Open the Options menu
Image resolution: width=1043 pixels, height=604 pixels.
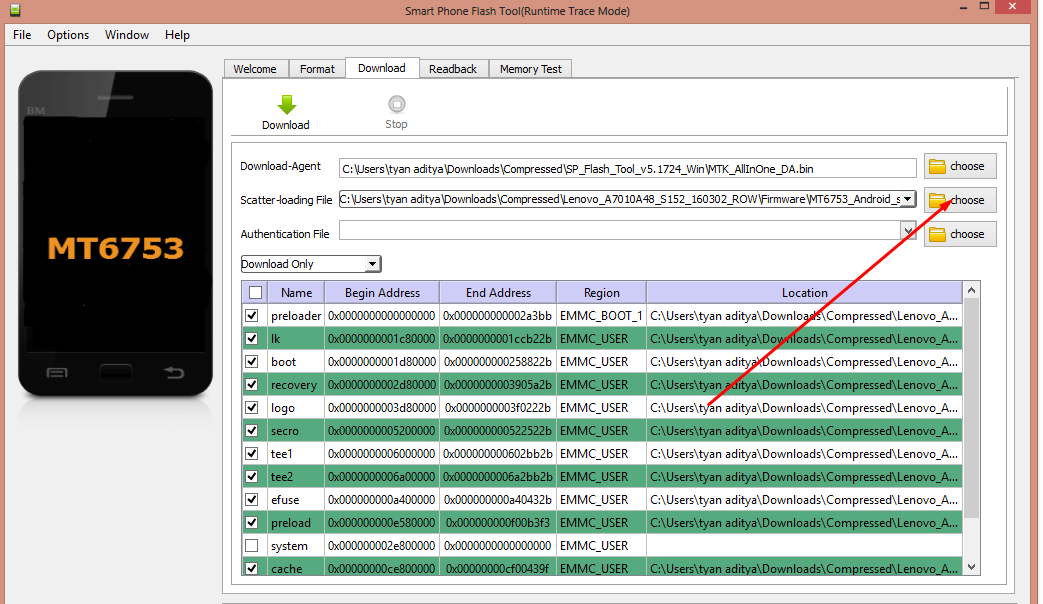click(68, 35)
